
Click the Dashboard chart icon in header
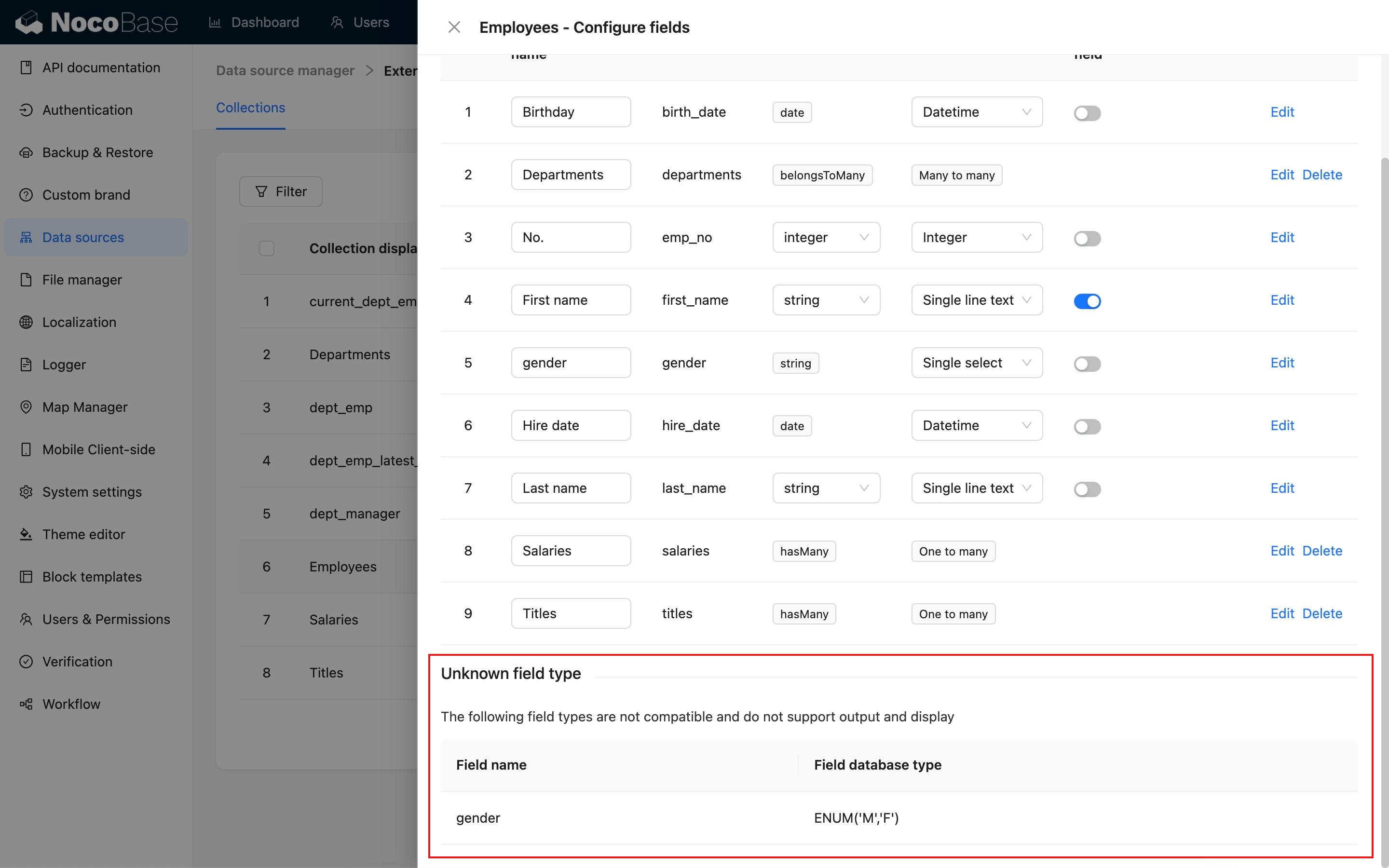(215, 22)
